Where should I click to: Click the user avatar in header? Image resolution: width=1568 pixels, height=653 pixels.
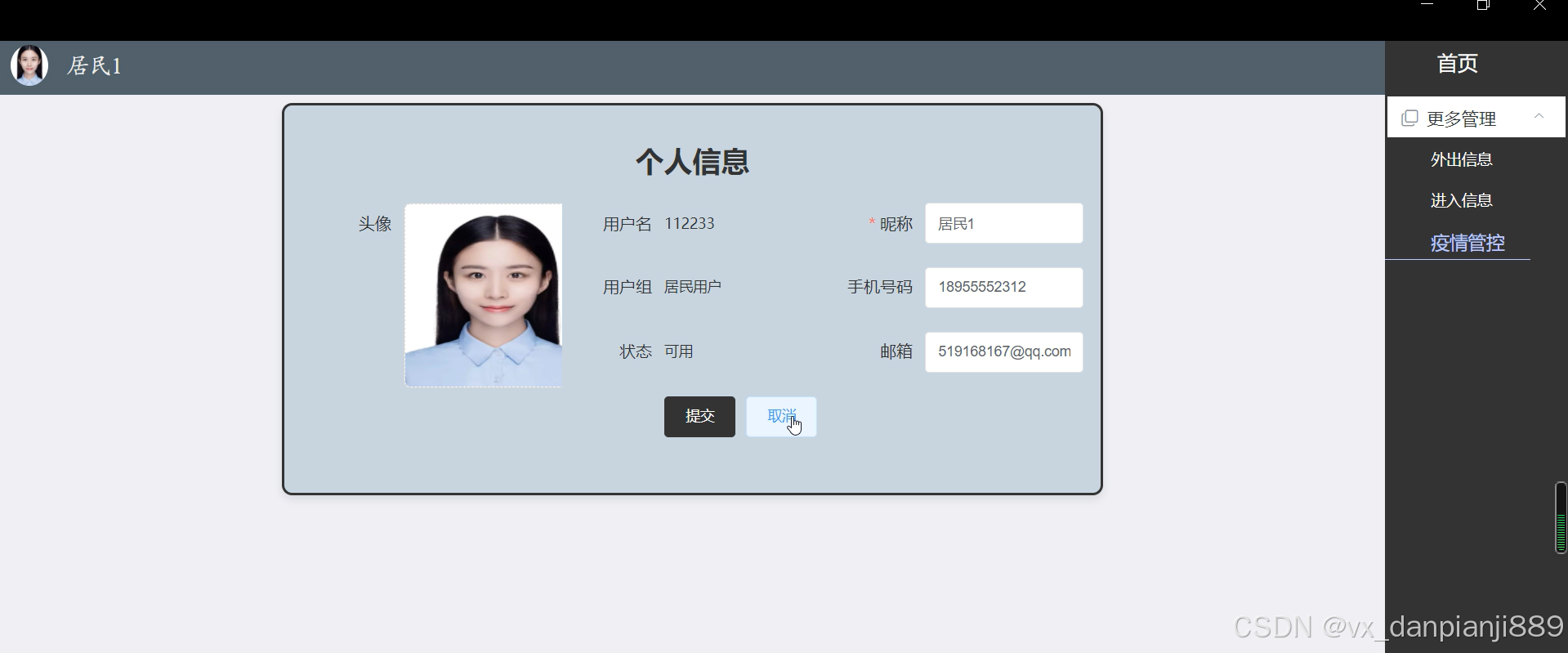pos(29,66)
